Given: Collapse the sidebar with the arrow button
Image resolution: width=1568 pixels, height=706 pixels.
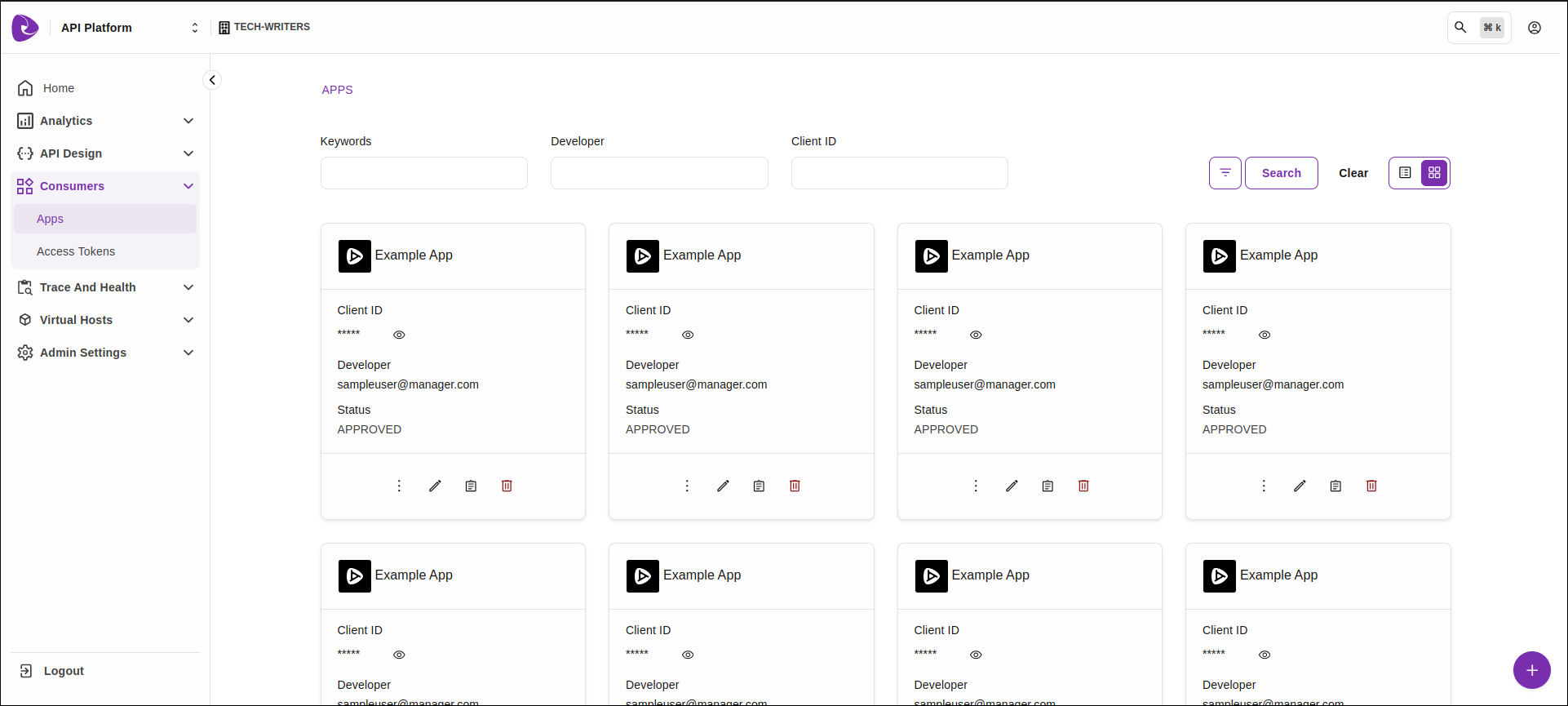Looking at the screenshot, I should [x=212, y=80].
